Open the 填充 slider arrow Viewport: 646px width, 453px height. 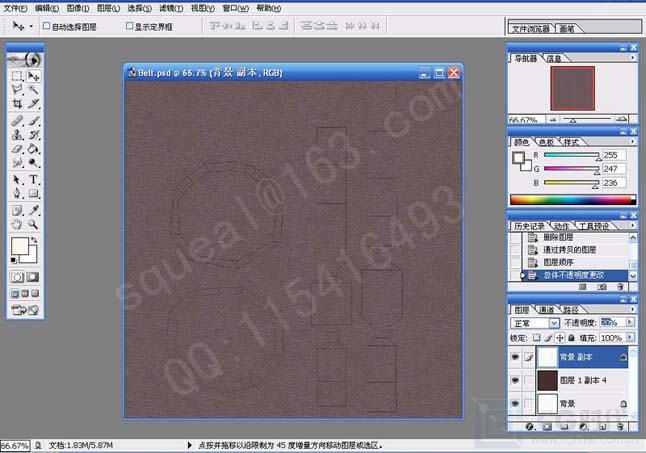click(630, 337)
